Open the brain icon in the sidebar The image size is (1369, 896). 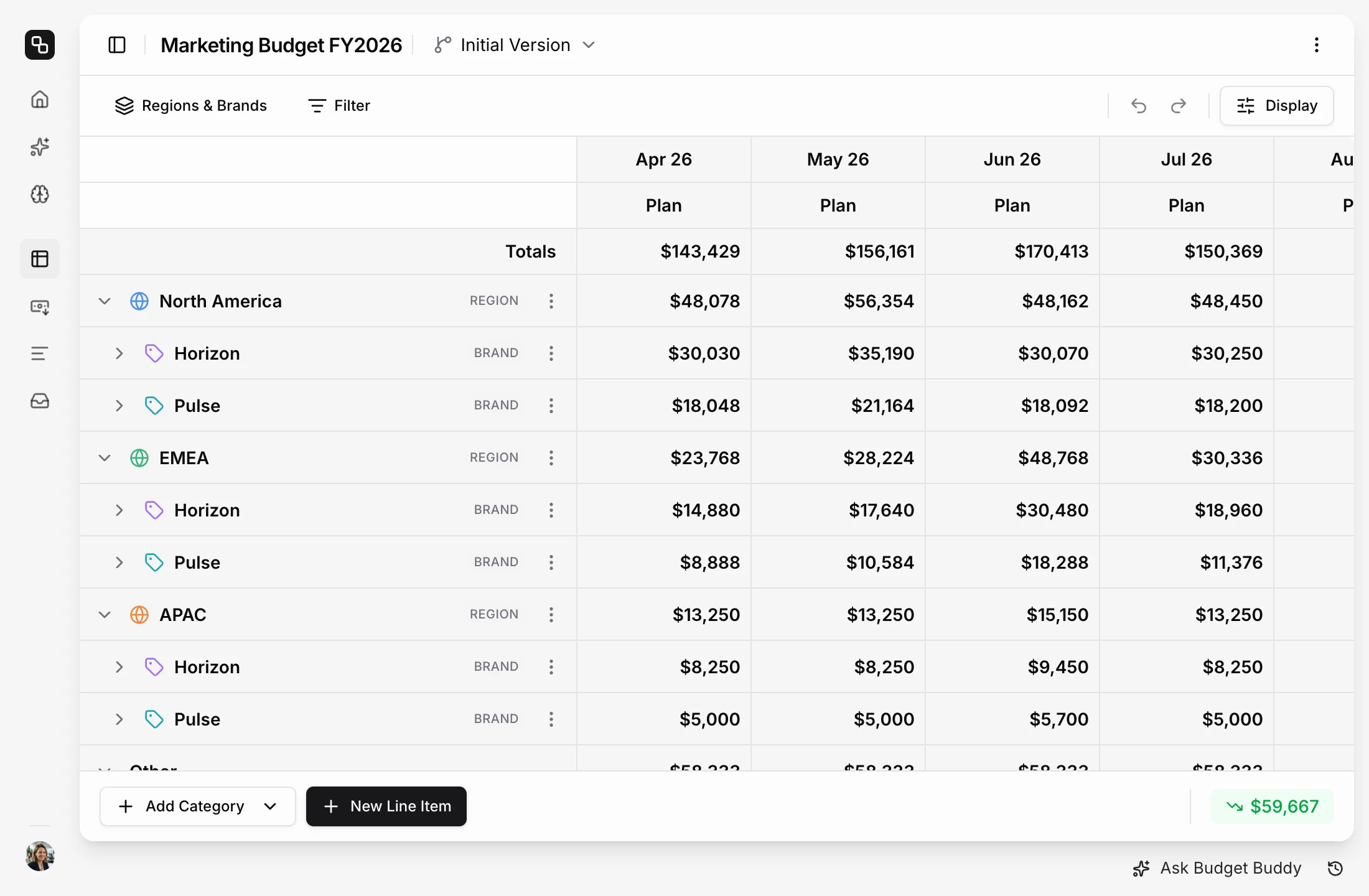coord(40,194)
